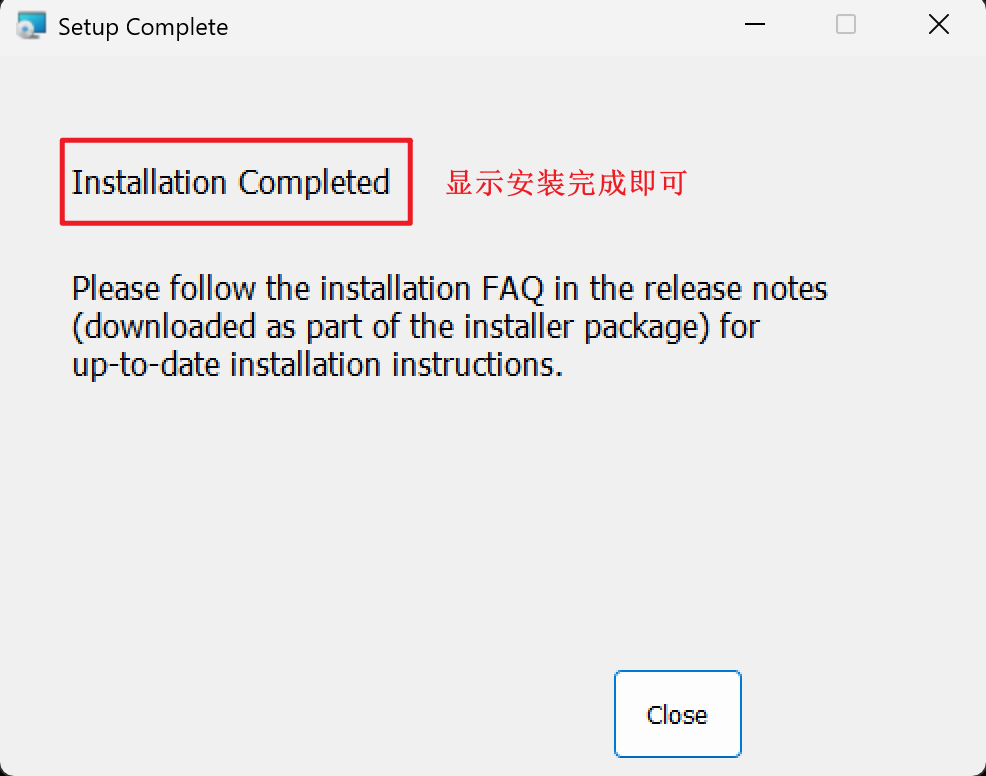Click the dialog title bar
Viewport: 986px width, 776px height.
pos(450,25)
